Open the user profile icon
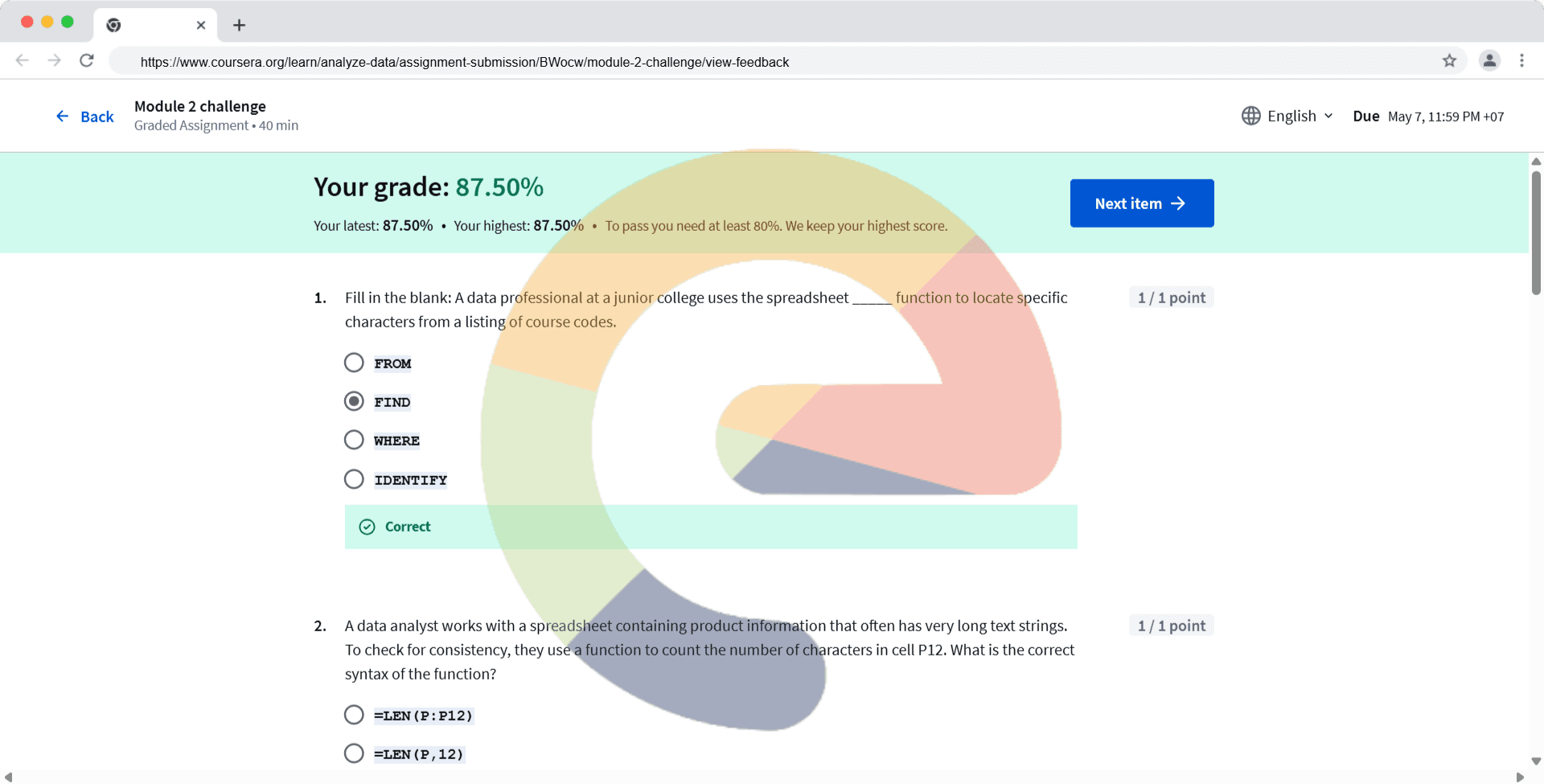This screenshot has width=1544, height=784. pos(1489,60)
